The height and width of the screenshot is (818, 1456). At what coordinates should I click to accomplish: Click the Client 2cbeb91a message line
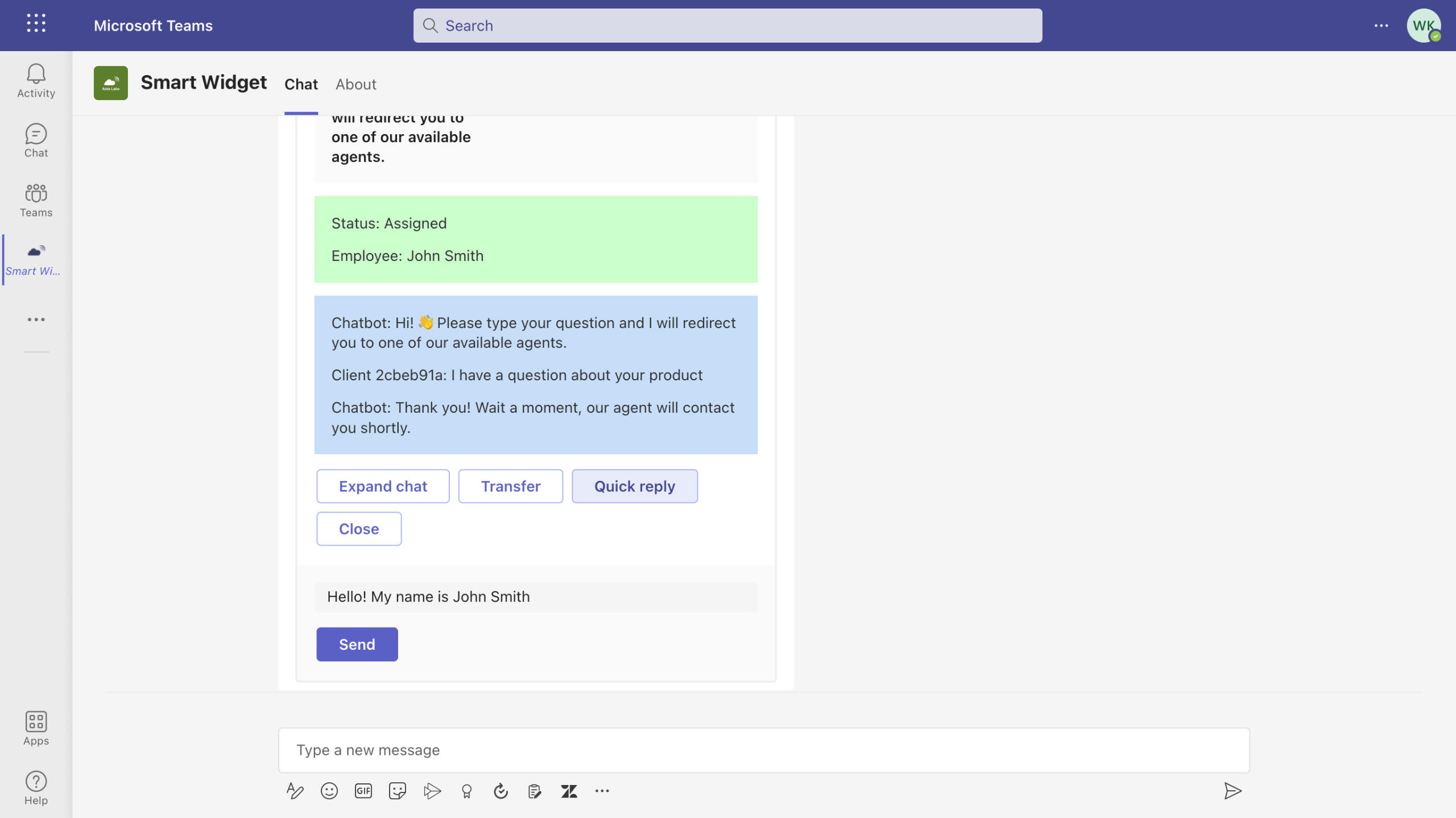point(517,375)
